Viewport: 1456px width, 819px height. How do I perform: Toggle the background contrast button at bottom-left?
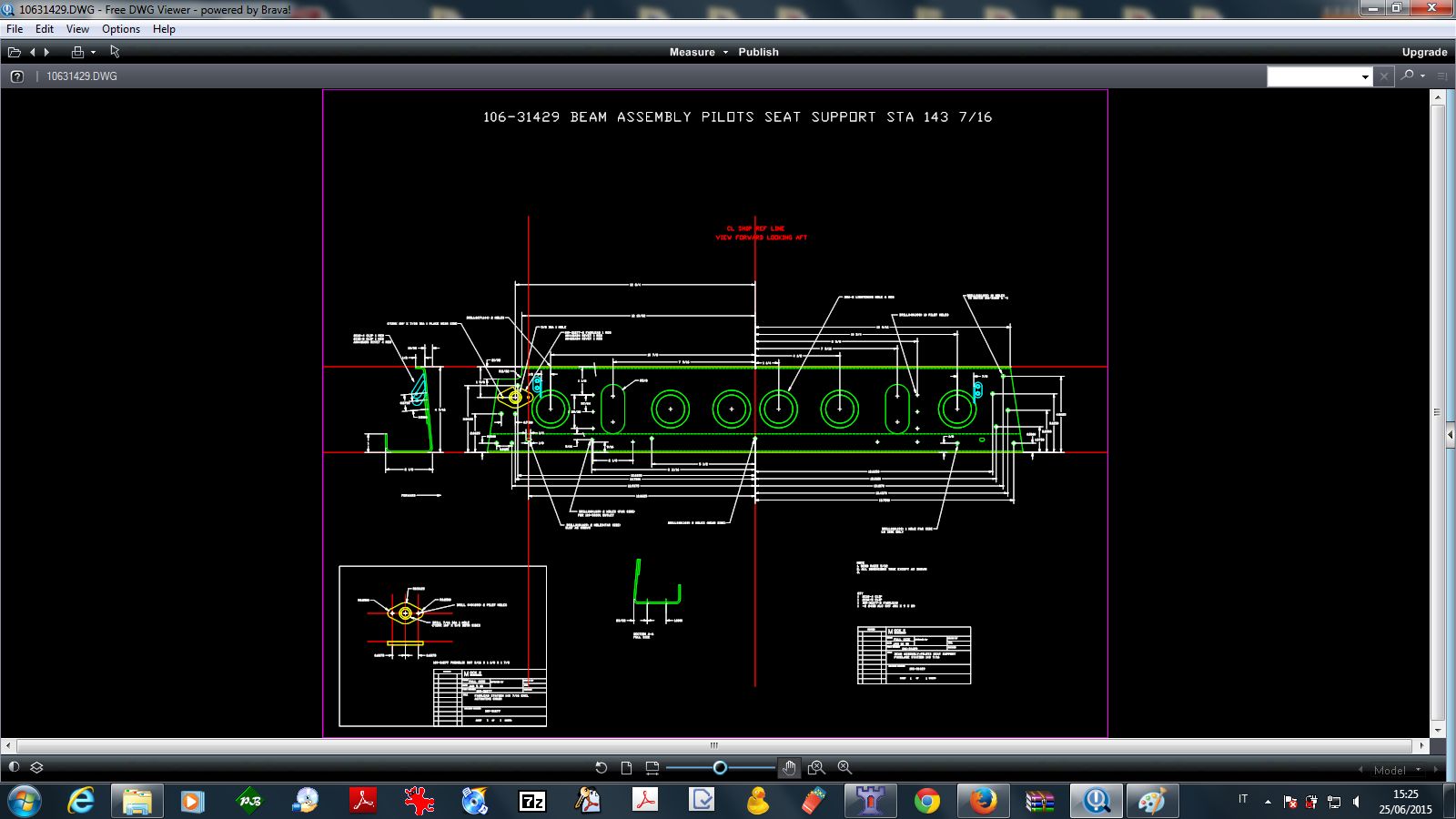[14, 767]
